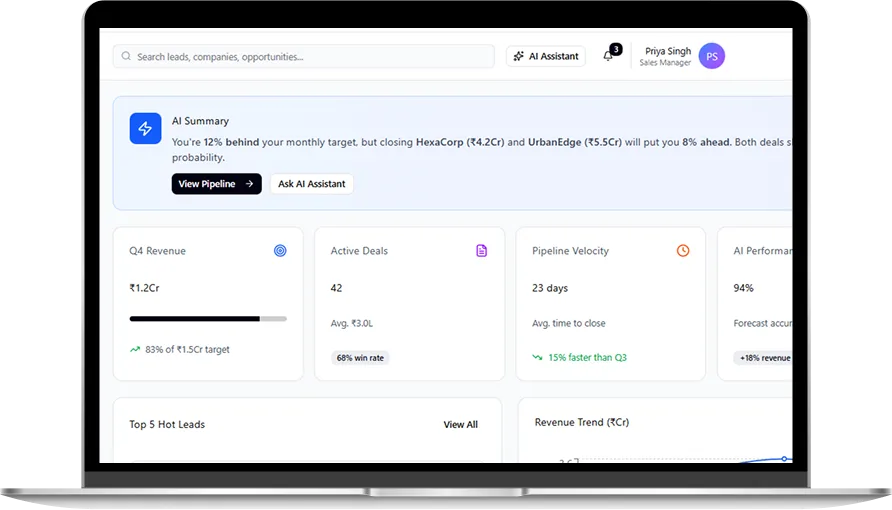Click the green upward trend arrow icon
The height and width of the screenshot is (510, 892).
coord(135,350)
